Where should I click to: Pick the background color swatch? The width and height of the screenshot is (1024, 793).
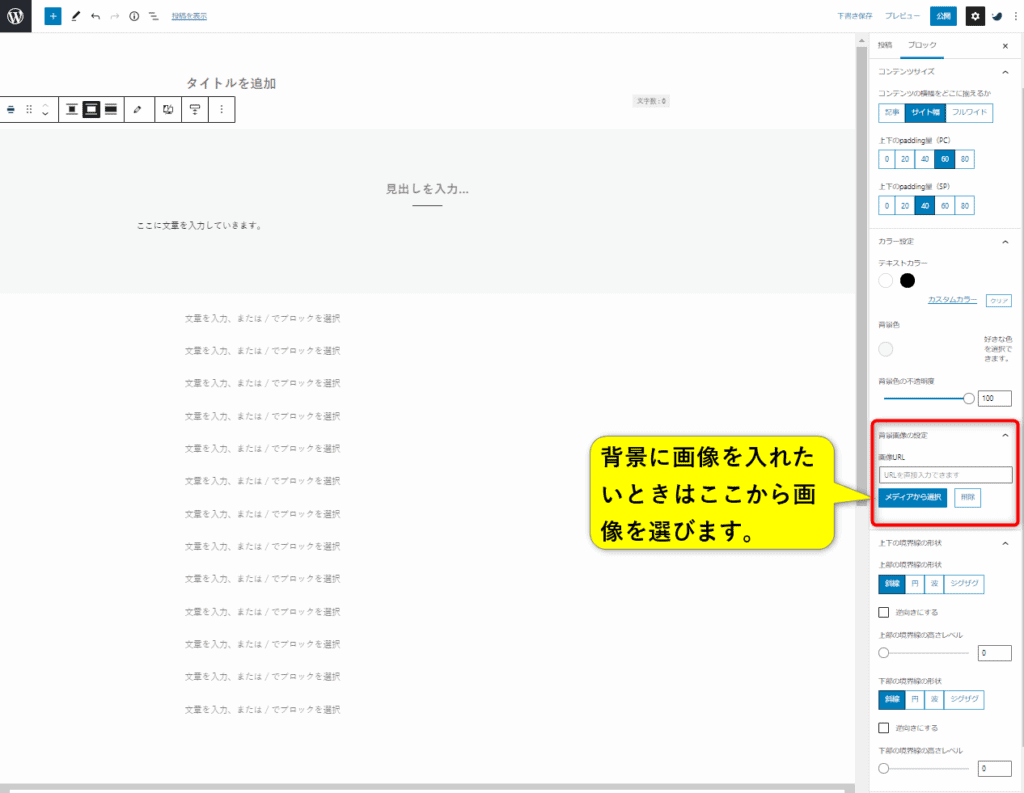click(886, 349)
